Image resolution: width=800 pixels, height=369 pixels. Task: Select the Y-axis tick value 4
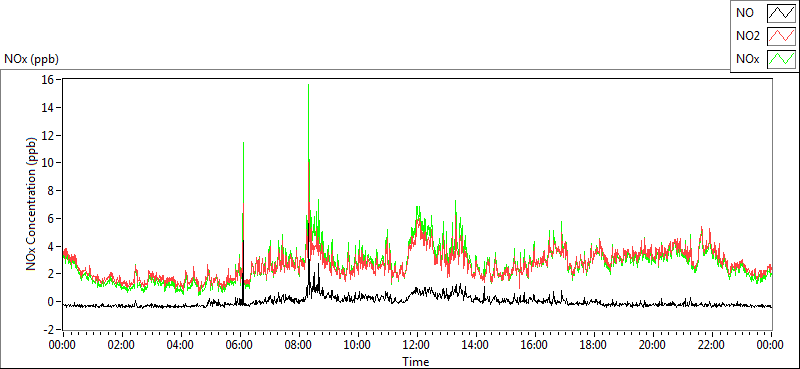[x=51, y=246]
